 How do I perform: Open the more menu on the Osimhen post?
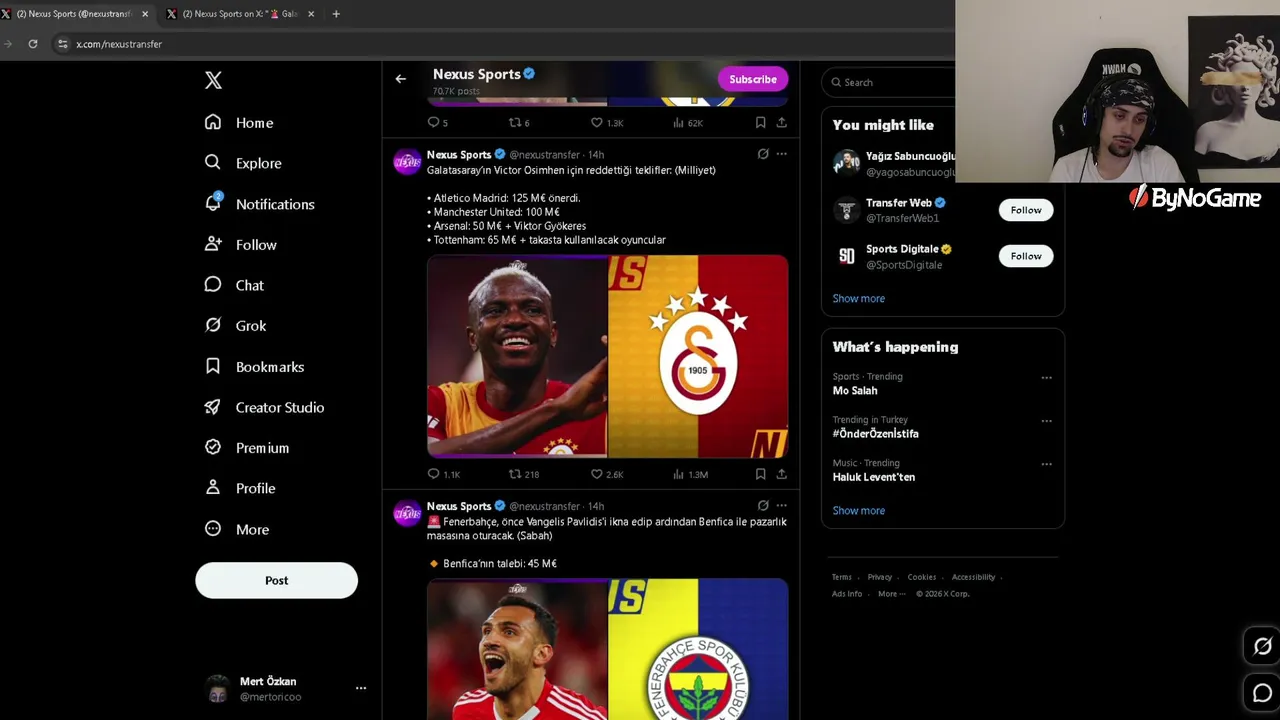[781, 154]
